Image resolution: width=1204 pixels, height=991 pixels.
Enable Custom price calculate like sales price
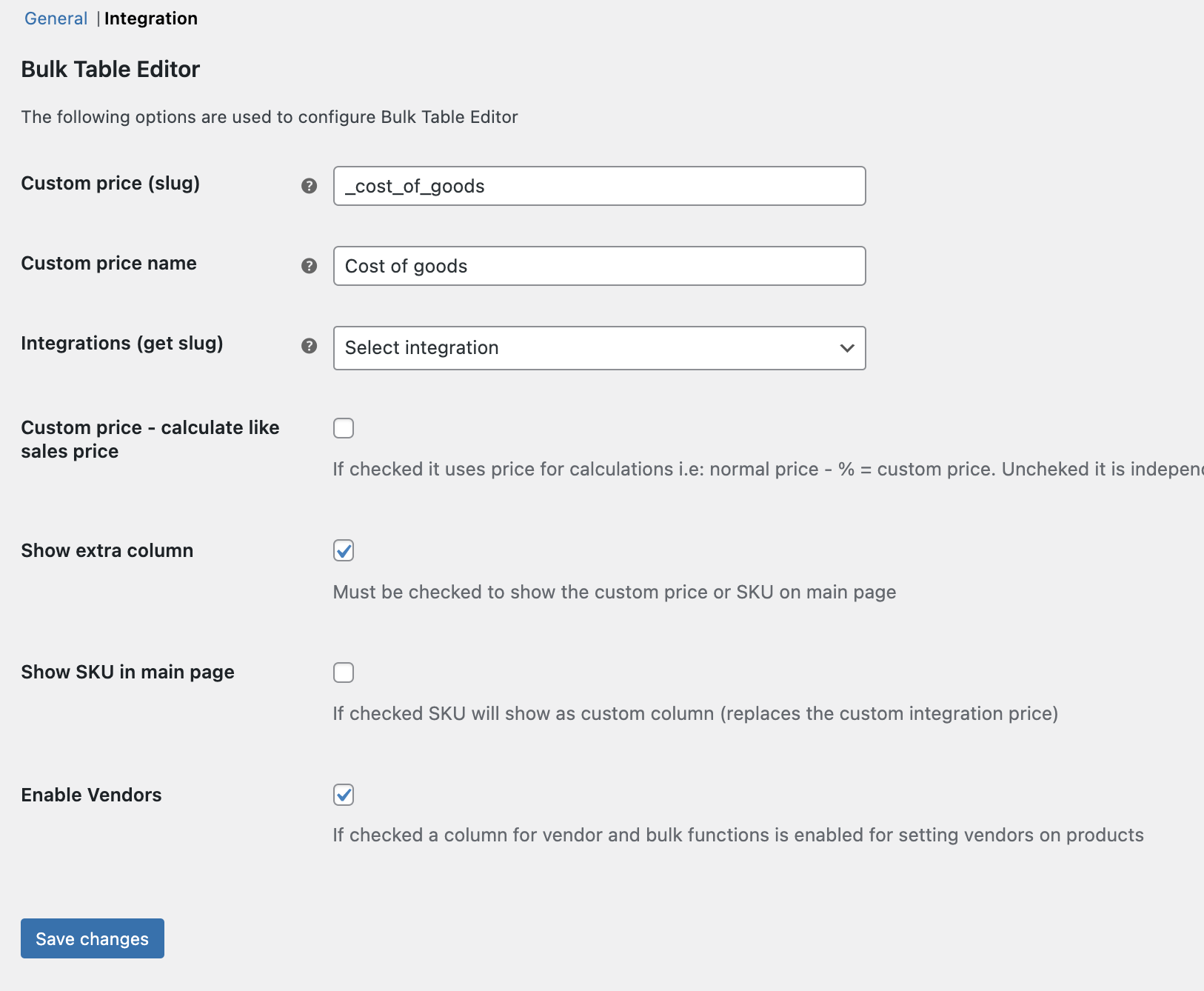tap(344, 428)
